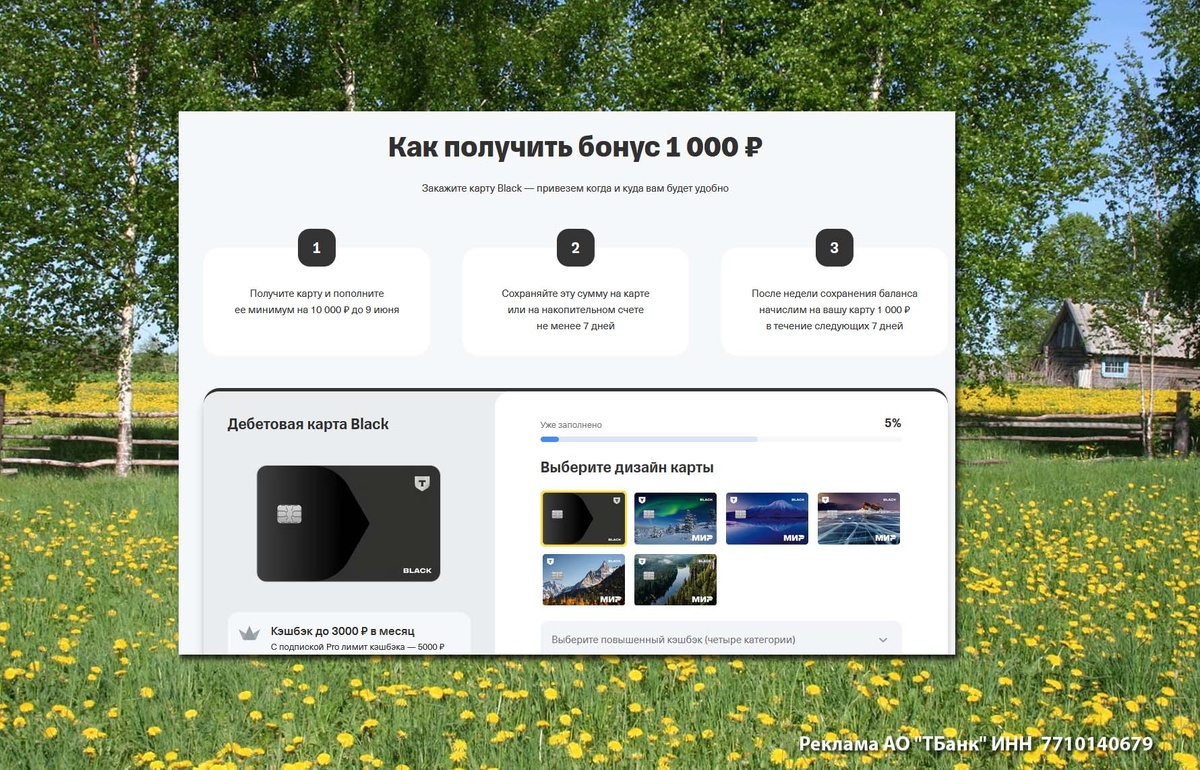Click the crown icon beside cashback info

click(250, 634)
